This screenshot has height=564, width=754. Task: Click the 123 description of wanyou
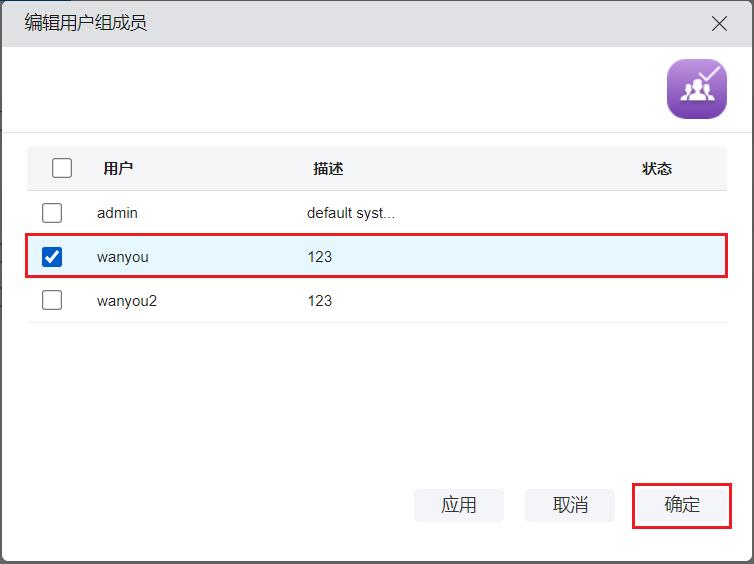tap(319, 257)
